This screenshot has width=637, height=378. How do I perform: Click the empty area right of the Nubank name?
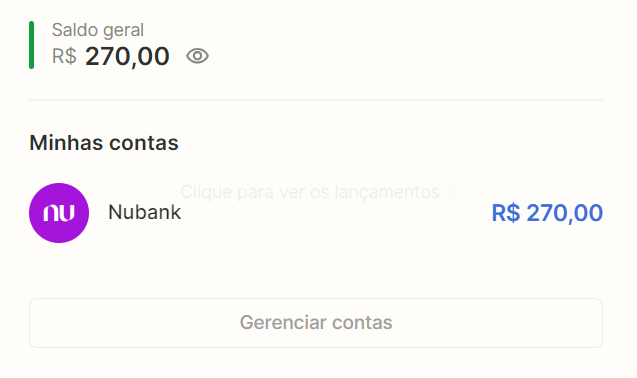tap(333, 228)
